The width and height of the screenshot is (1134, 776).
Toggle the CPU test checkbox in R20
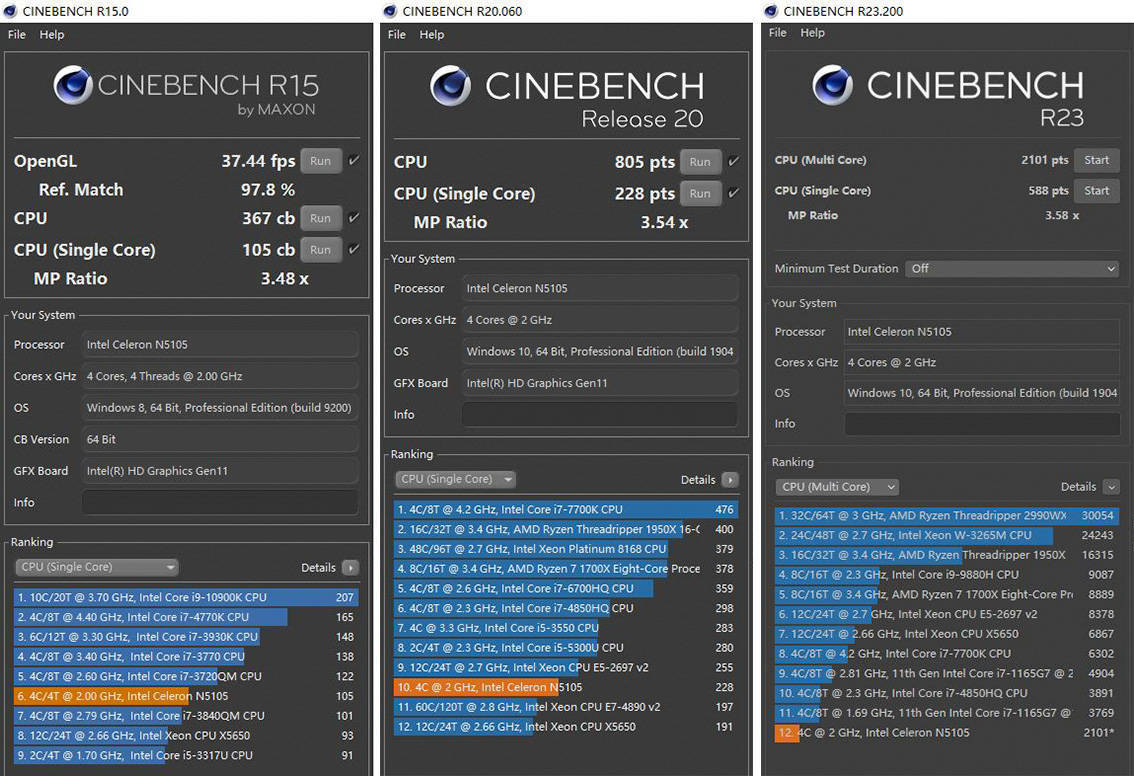pyautogui.click(x=733, y=161)
